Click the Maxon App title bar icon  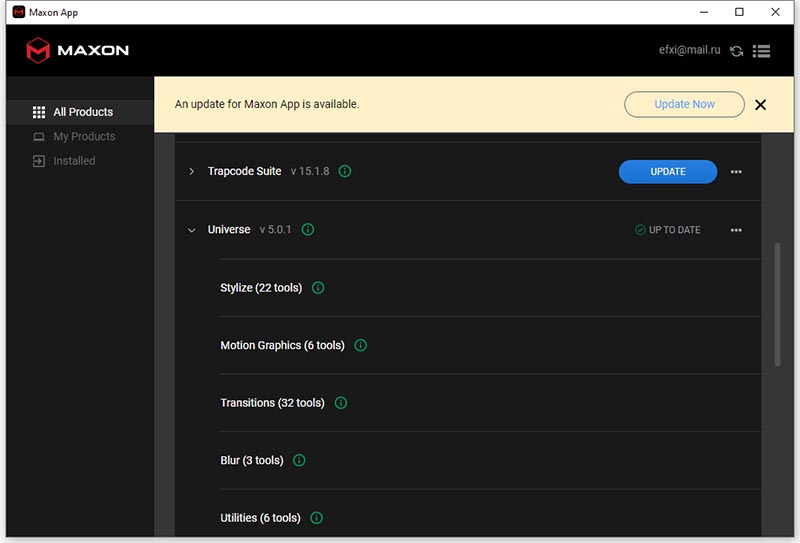19,12
